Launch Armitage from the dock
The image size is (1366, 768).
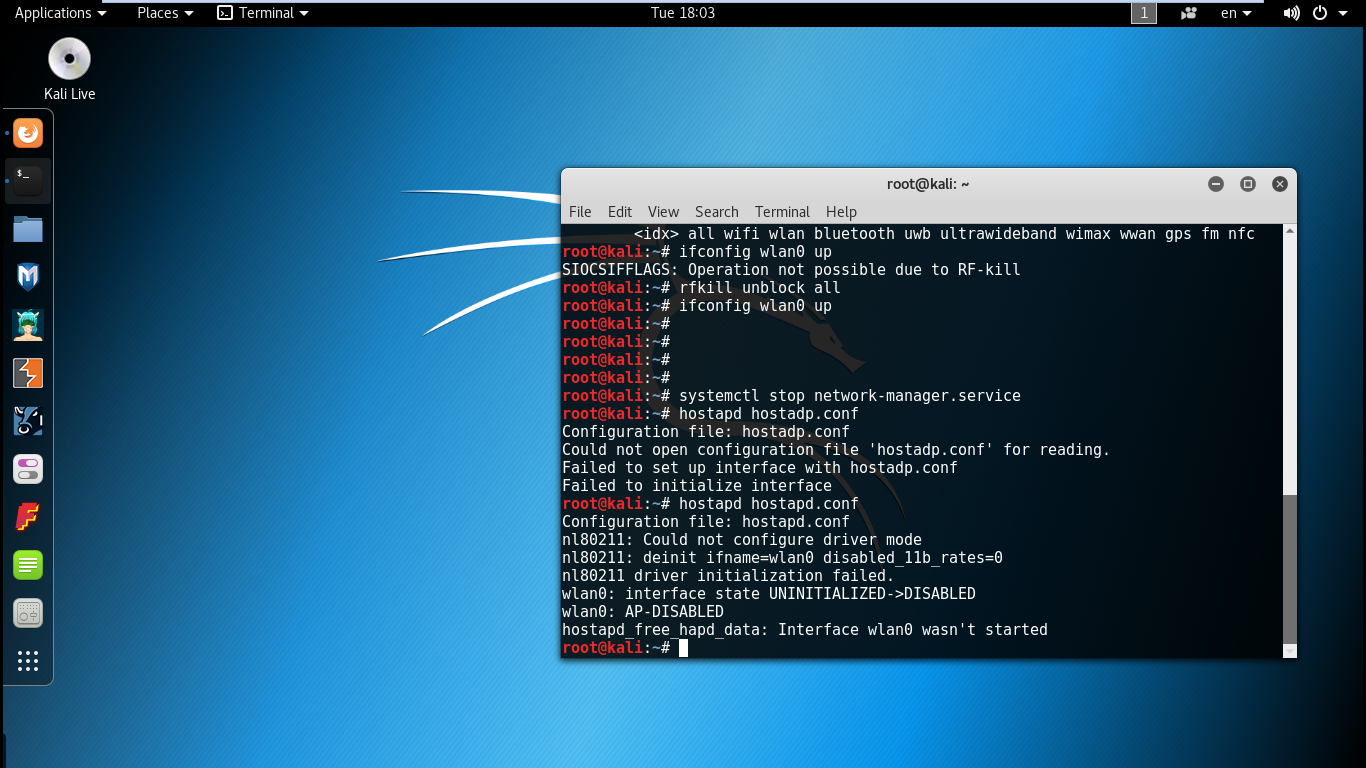[28, 324]
